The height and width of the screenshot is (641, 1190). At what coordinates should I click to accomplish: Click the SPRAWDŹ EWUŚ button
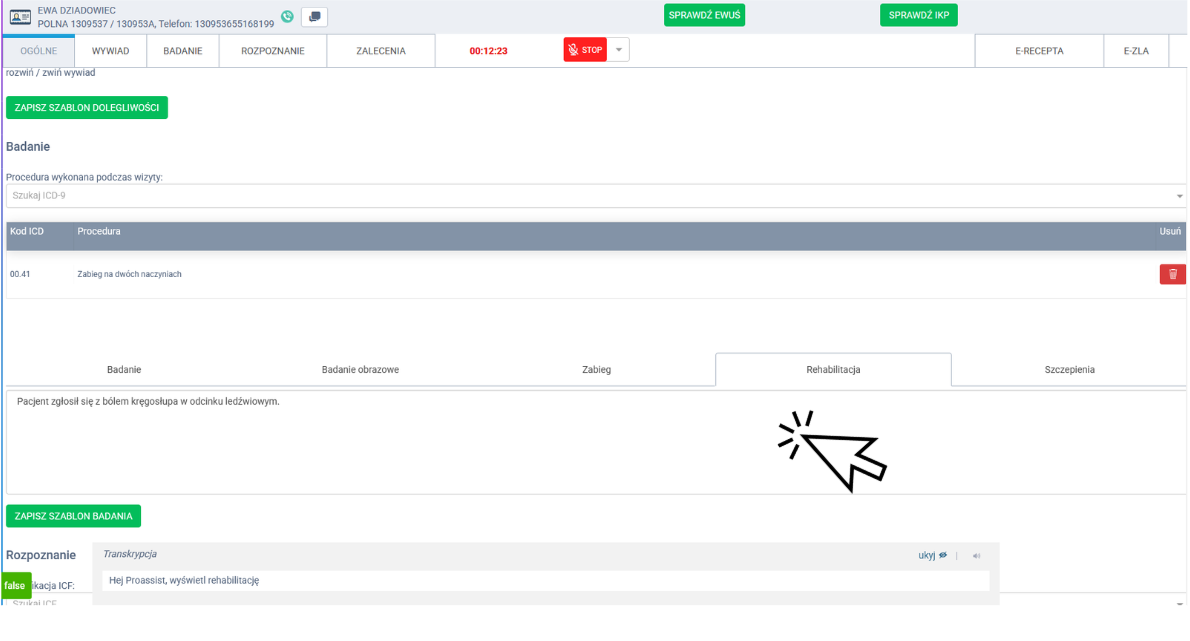point(704,15)
